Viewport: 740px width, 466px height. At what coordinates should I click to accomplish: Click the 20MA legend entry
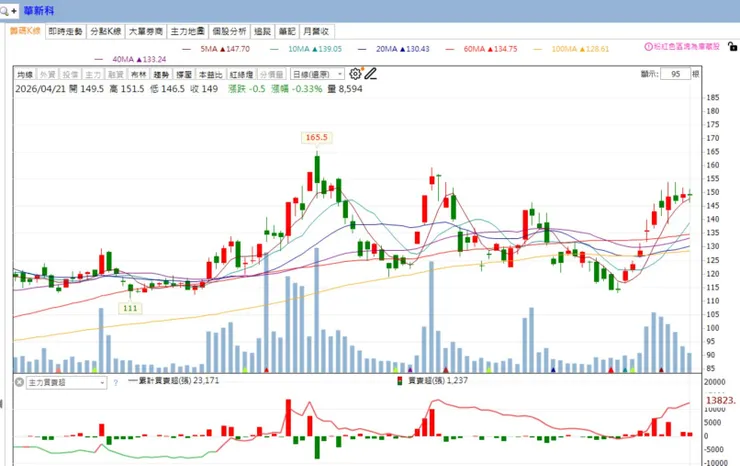point(394,49)
